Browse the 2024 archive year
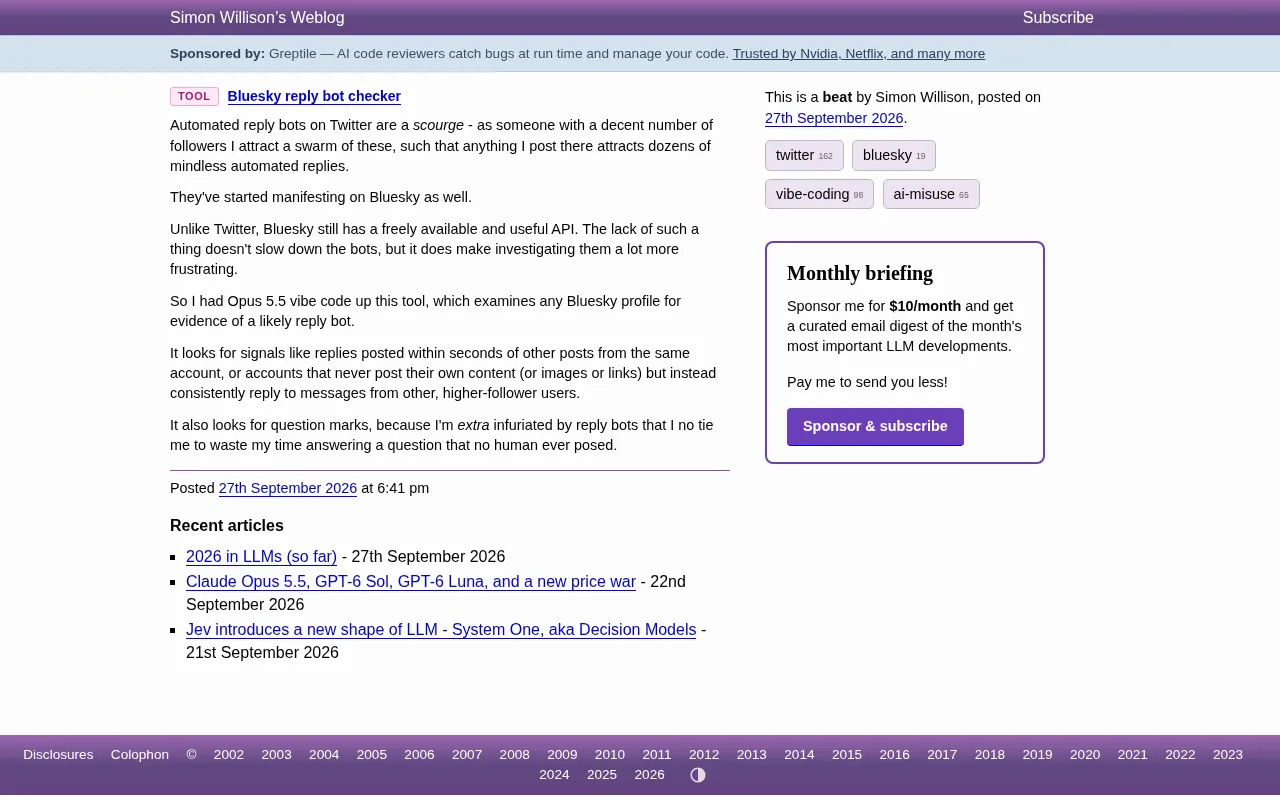This screenshot has height=800, width=1280. [x=554, y=775]
